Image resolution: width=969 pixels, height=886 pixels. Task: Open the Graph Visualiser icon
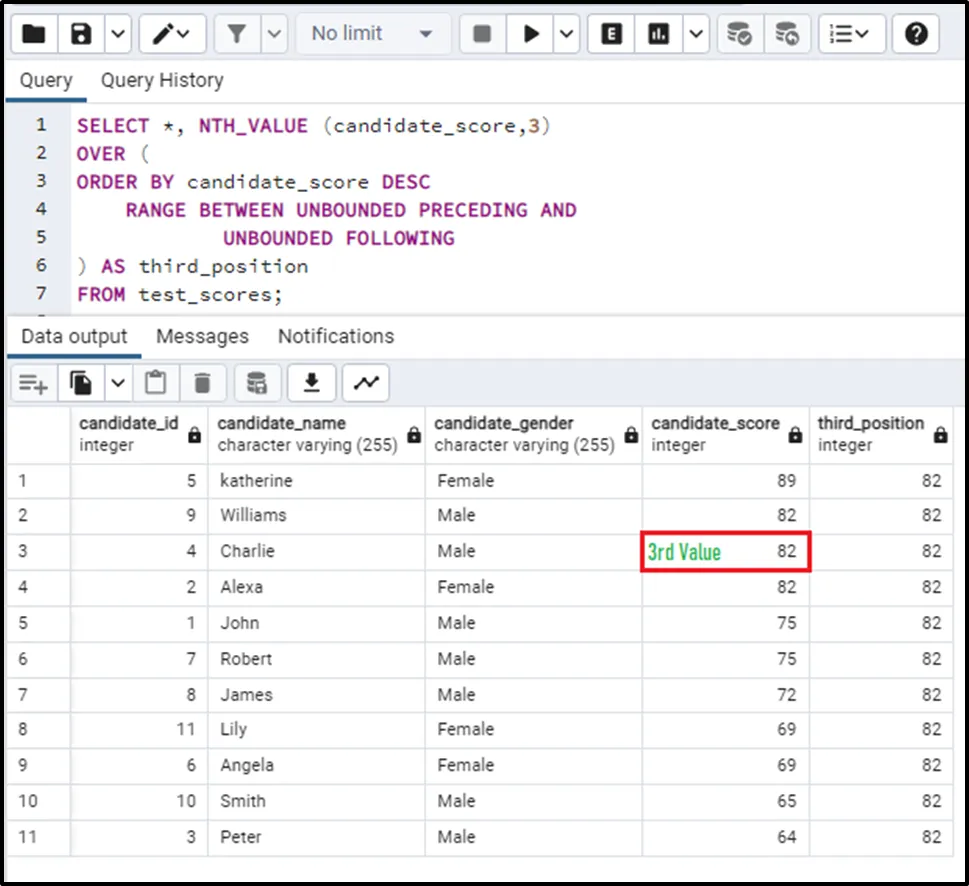pos(366,382)
